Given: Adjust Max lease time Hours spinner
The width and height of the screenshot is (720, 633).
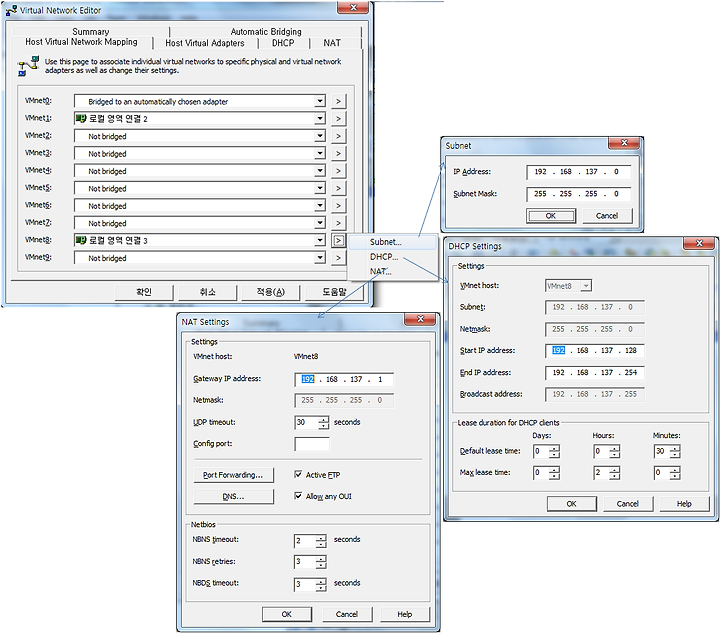Looking at the screenshot, I should [x=615, y=473].
